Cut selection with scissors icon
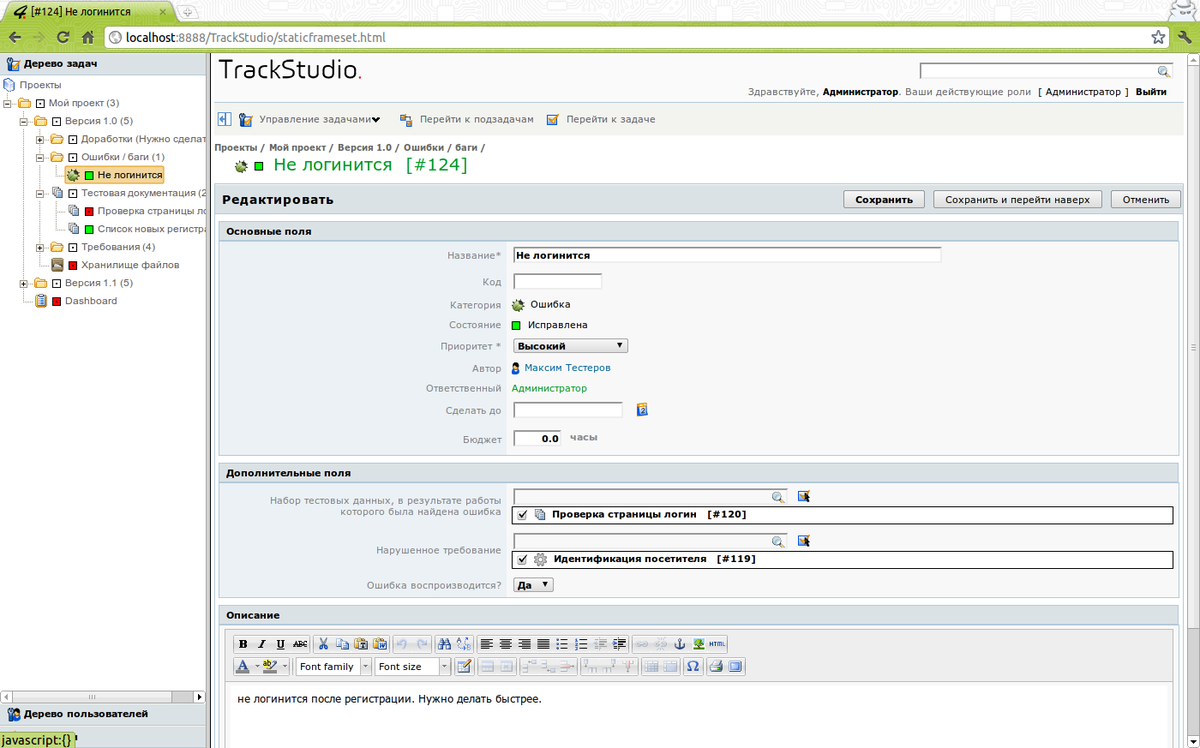The image size is (1200, 748). (323, 644)
